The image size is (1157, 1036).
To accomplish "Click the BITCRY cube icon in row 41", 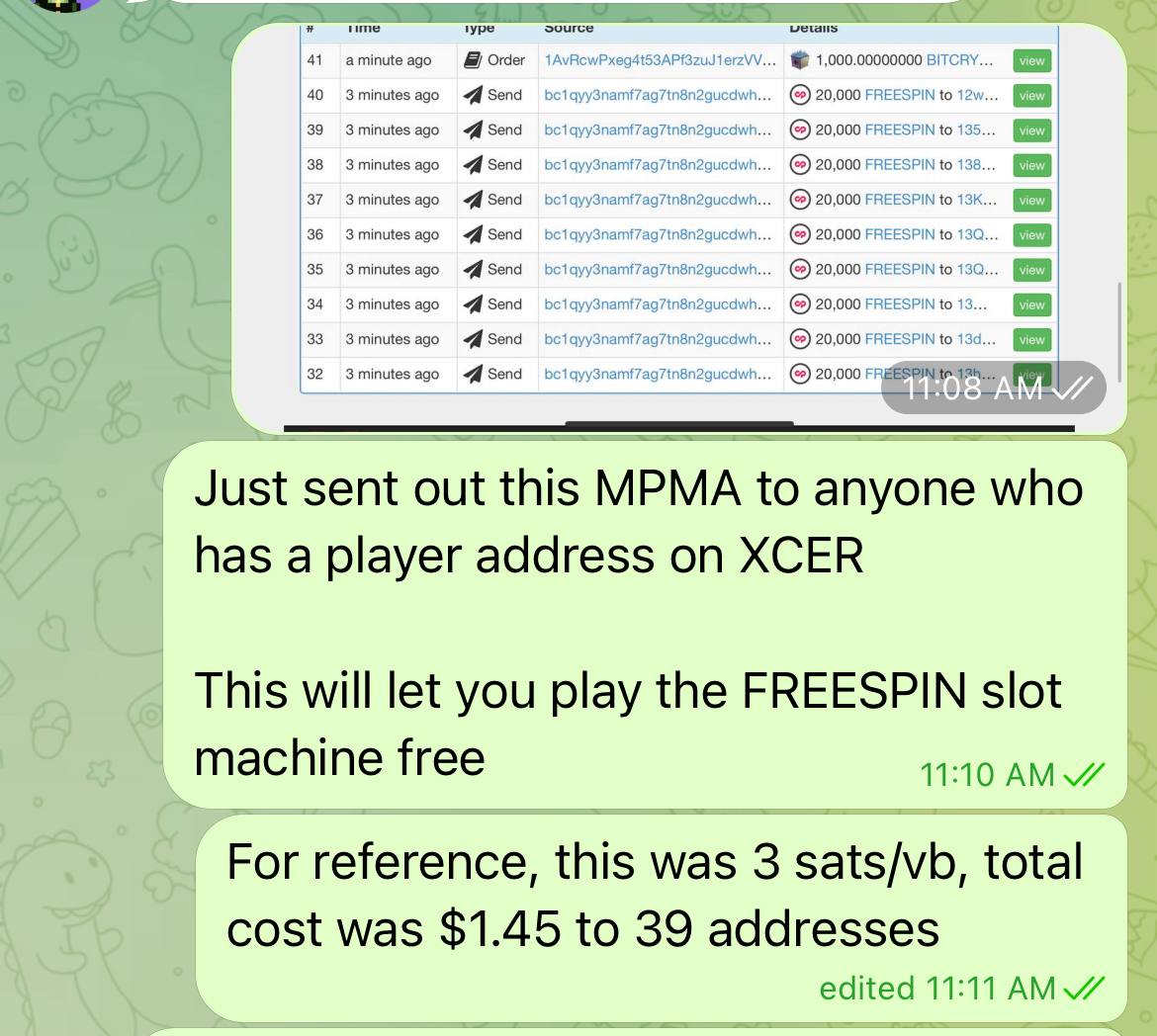I will (800, 60).
